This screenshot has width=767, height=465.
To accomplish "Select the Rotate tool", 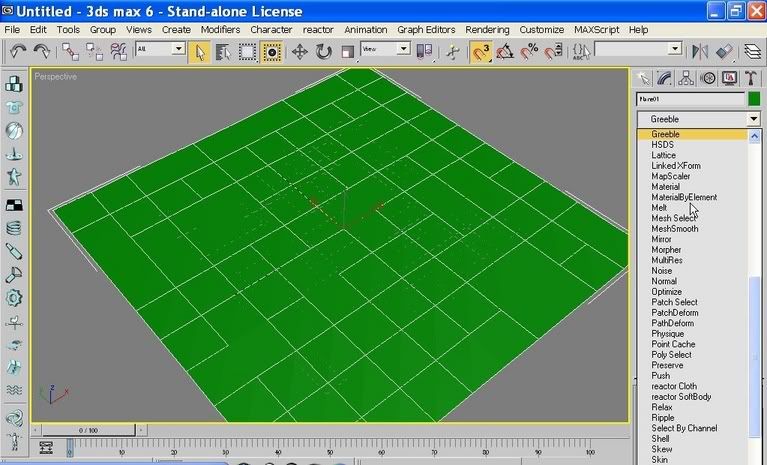I will coord(323,51).
